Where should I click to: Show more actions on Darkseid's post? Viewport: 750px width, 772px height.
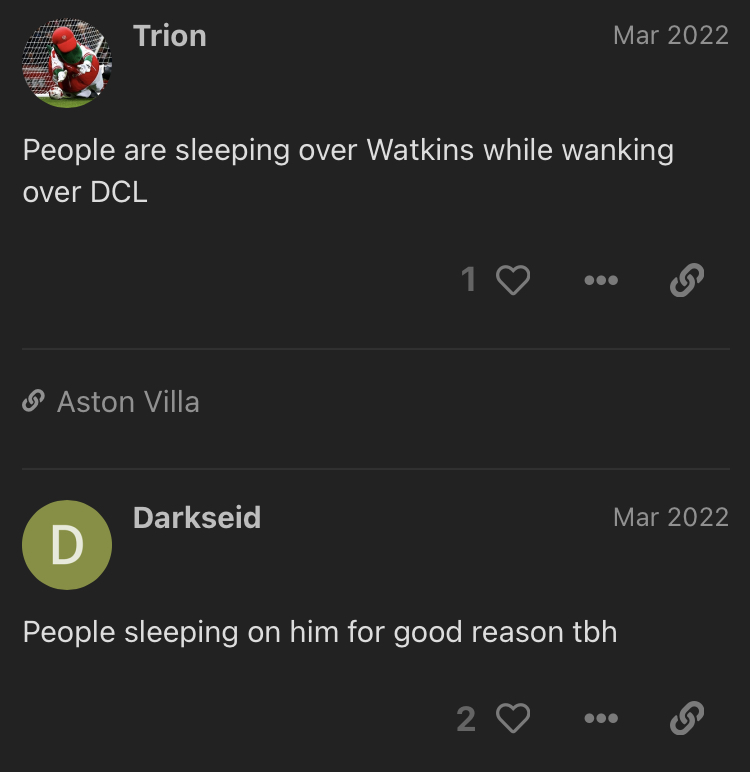coord(601,718)
